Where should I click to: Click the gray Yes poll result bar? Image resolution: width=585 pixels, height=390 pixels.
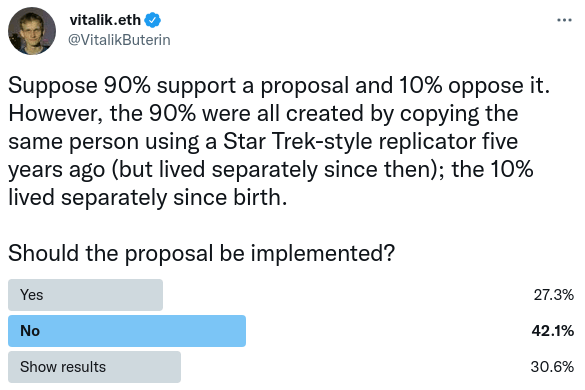[x=85, y=295]
